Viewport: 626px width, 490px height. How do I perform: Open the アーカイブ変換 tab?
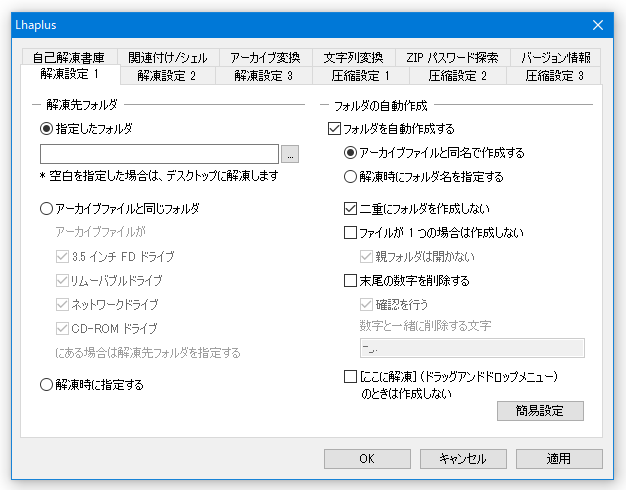265,58
